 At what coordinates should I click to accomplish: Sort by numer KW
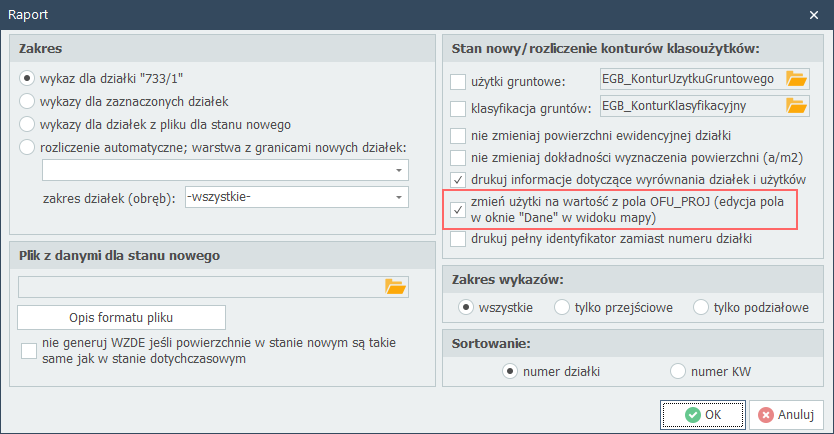coord(678,371)
